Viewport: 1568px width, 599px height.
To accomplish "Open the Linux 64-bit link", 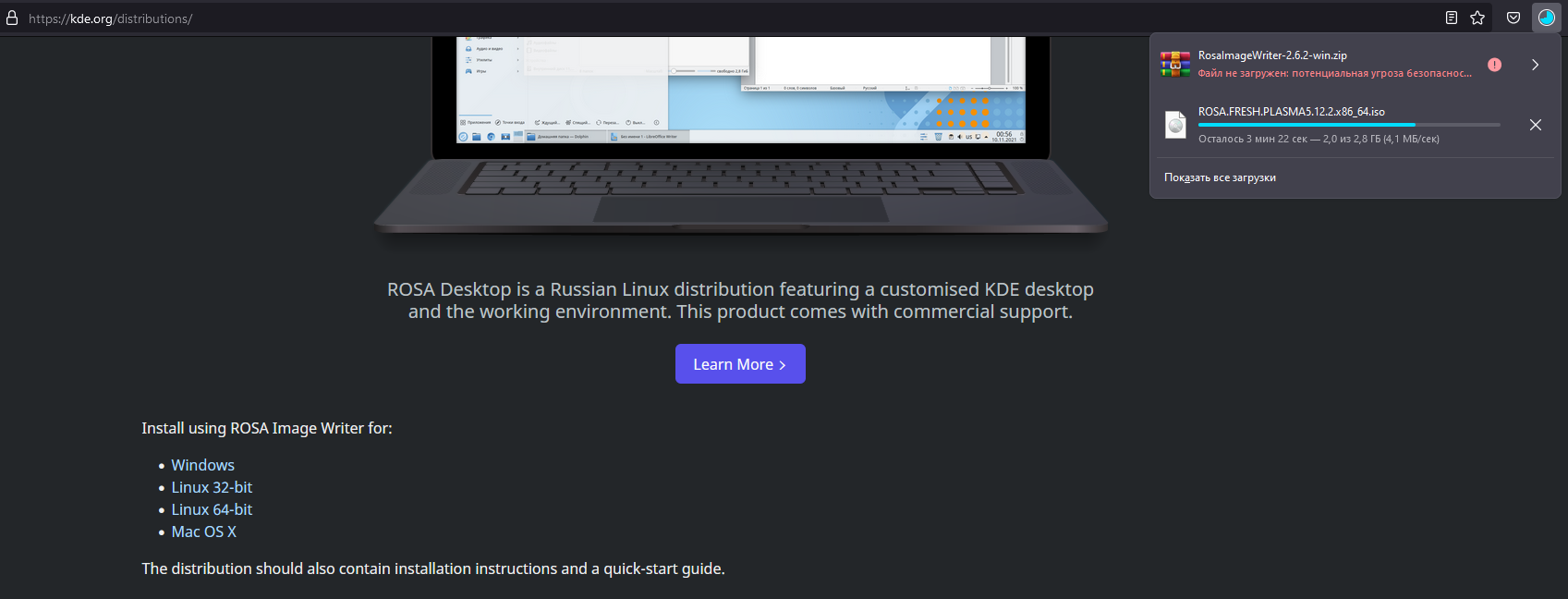I will (x=212, y=509).
